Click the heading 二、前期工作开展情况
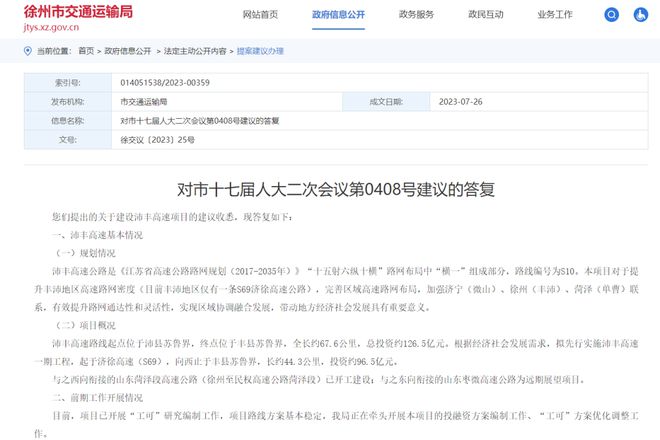This screenshot has width=660, height=440. (98, 397)
